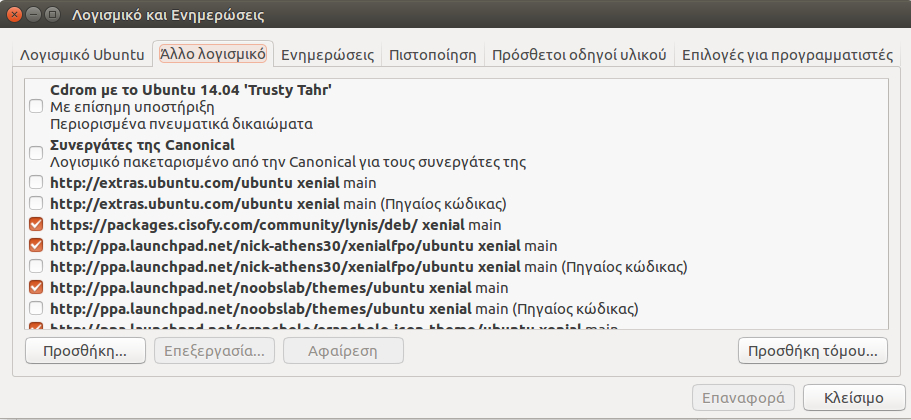Tick the Συνεργάτες της Canonical checkbox
The image size is (911, 420).
pyautogui.click(x=36, y=153)
